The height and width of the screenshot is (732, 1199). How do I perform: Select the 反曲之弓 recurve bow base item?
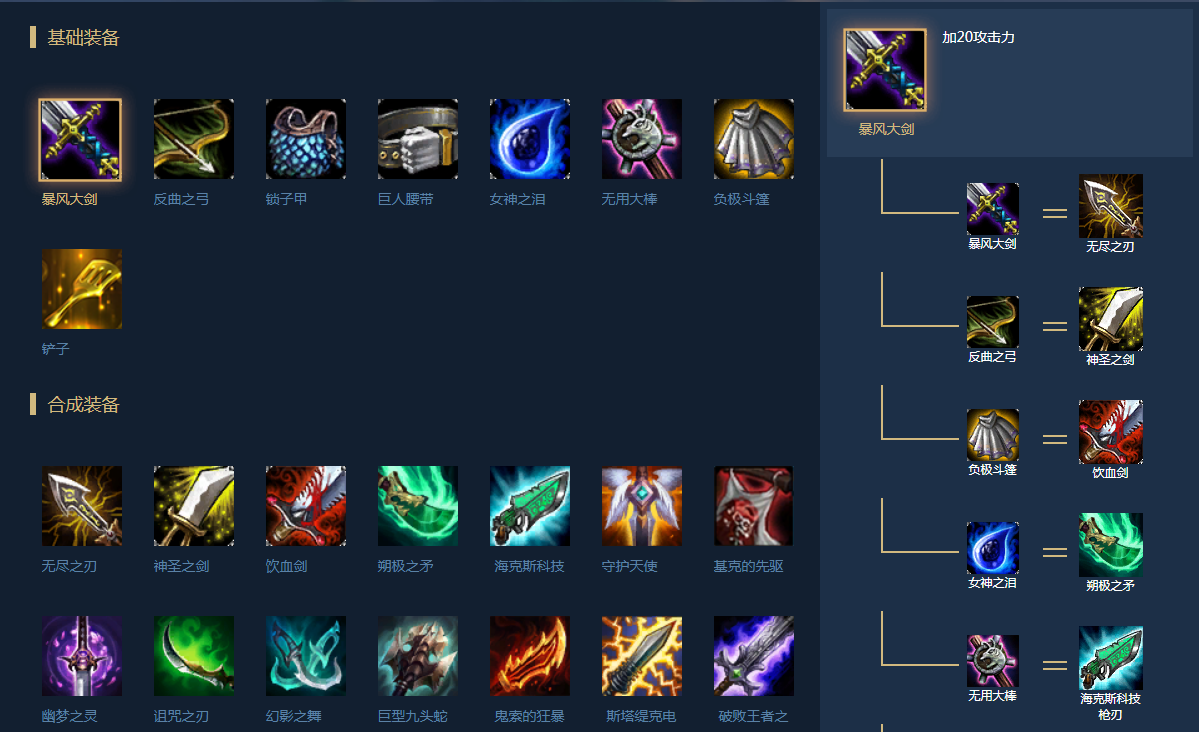pos(193,139)
